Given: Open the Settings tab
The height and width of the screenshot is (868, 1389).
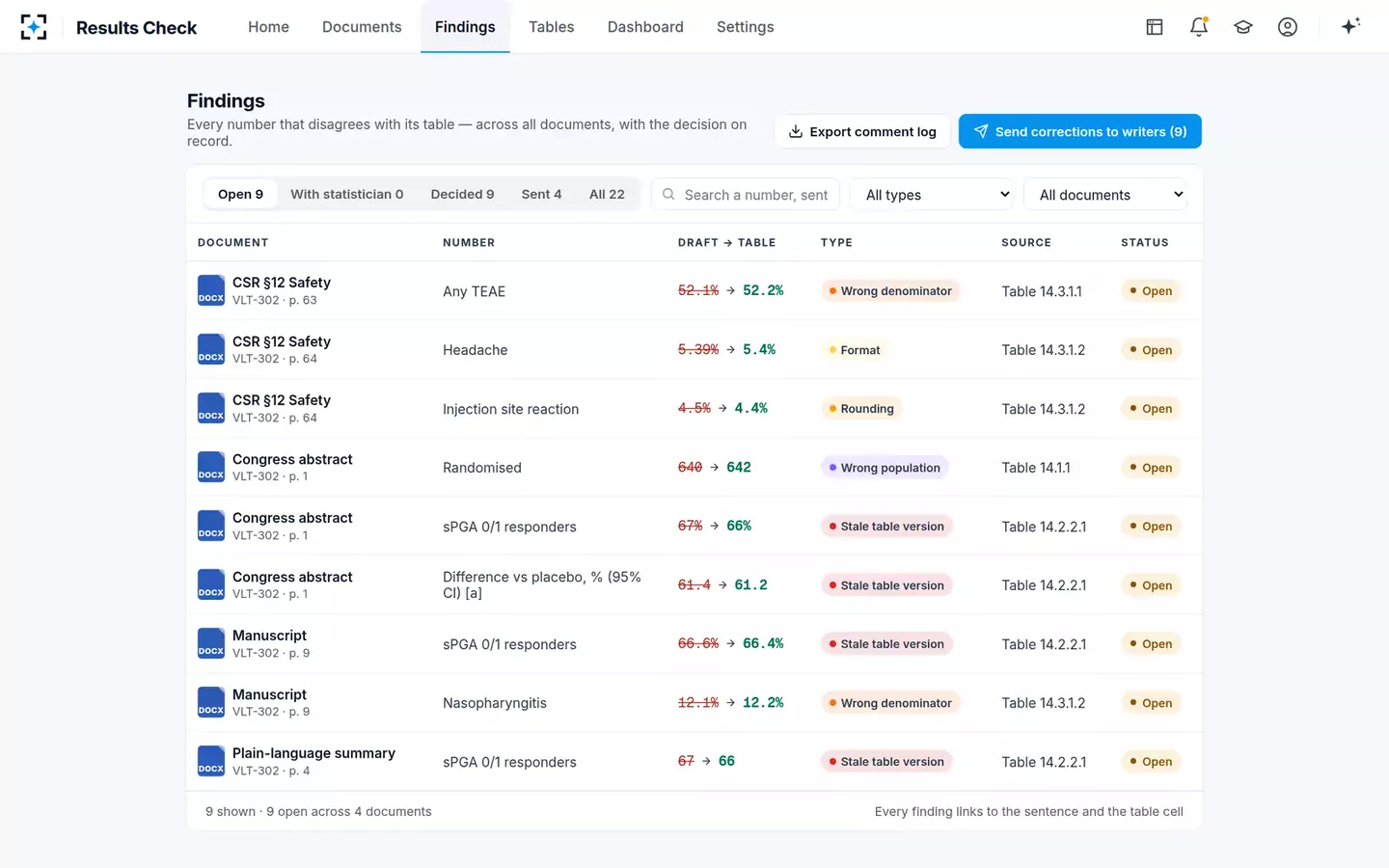Looking at the screenshot, I should [746, 27].
